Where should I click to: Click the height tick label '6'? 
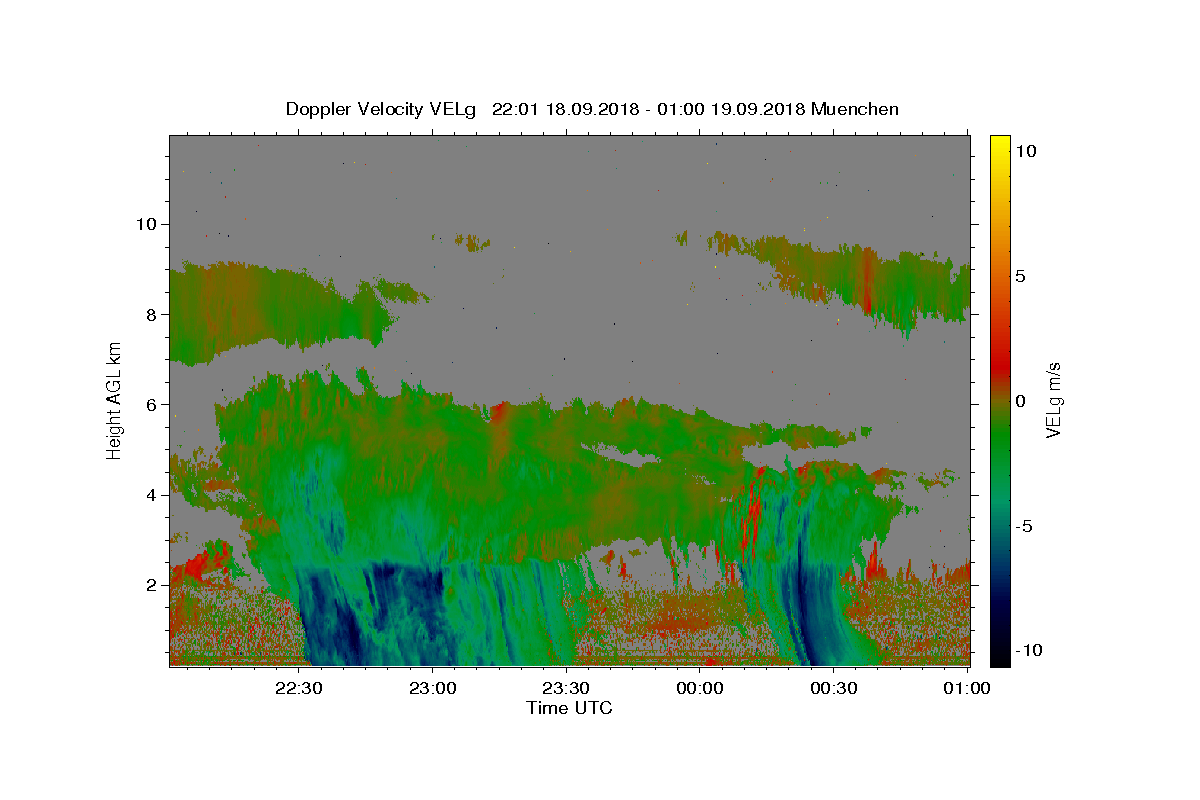(153, 404)
